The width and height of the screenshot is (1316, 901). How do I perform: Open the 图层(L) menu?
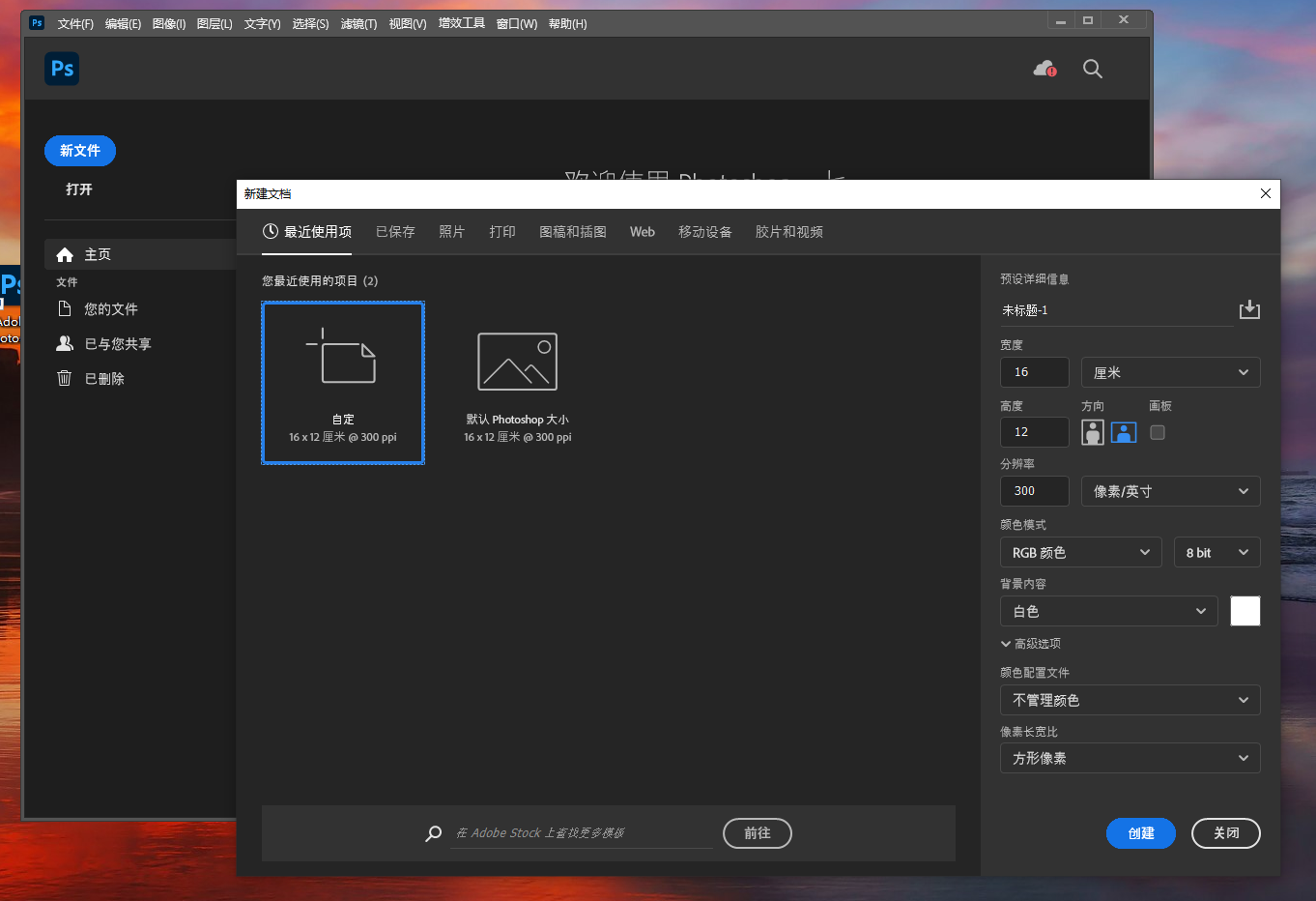pos(215,23)
